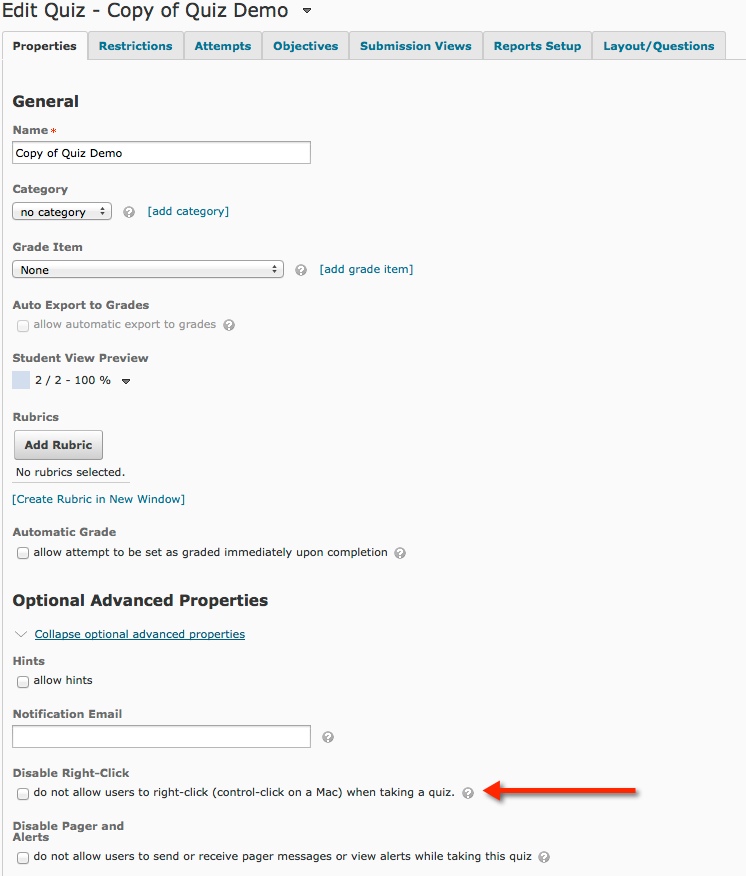Image resolution: width=746 pixels, height=876 pixels.
Task: Click help icon next to Automatic Grade checkbox
Action: point(400,553)
